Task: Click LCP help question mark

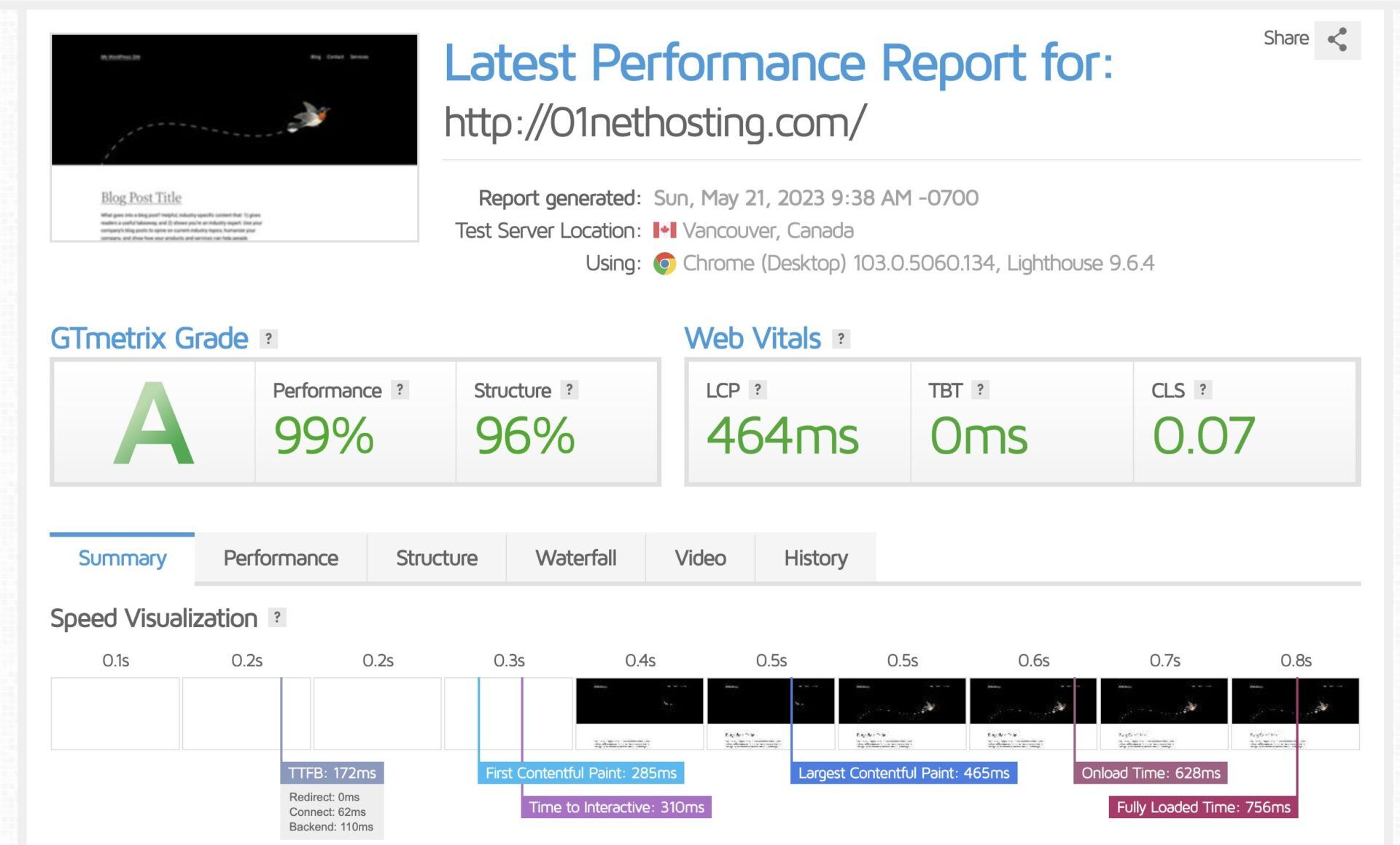Action: [x=758, y=389]
